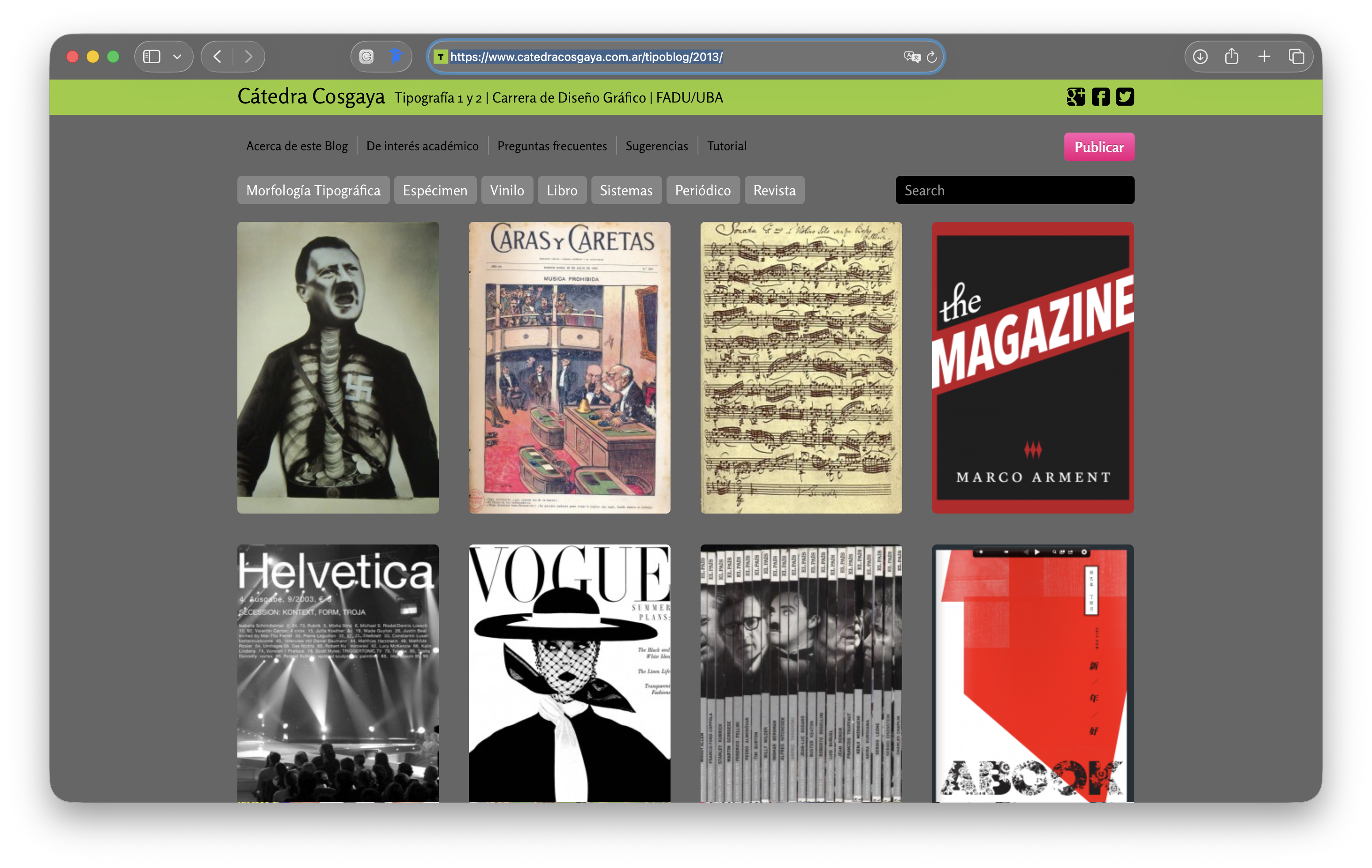Click the site favicon in address bar
This screenshot has width=1372, height=868.
click(440, 57)
